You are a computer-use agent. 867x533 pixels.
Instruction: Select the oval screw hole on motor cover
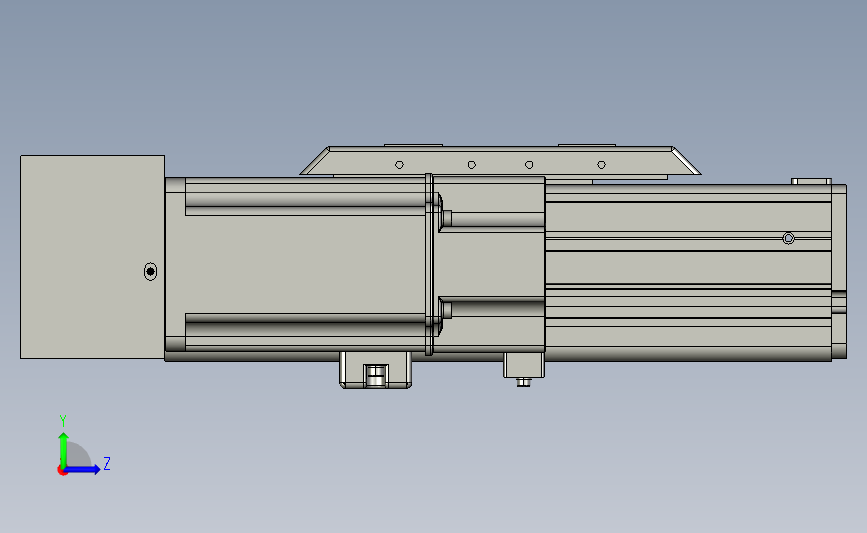(x=150, y=271)
